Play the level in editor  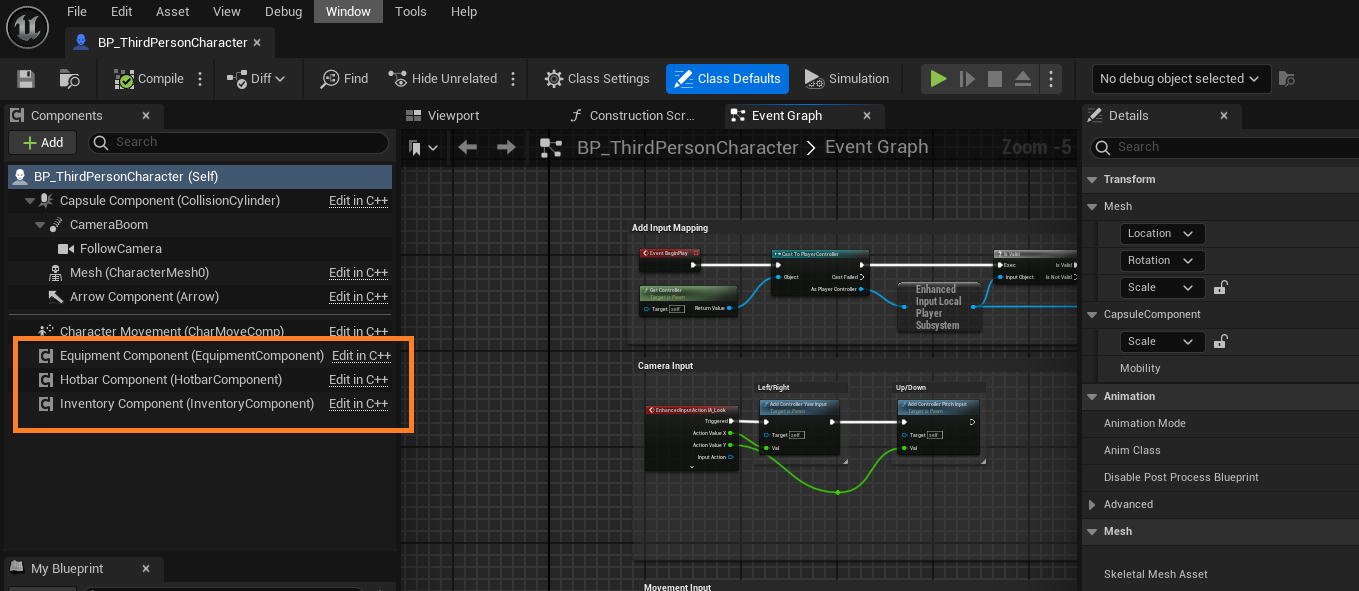click(x=938, y=79)
